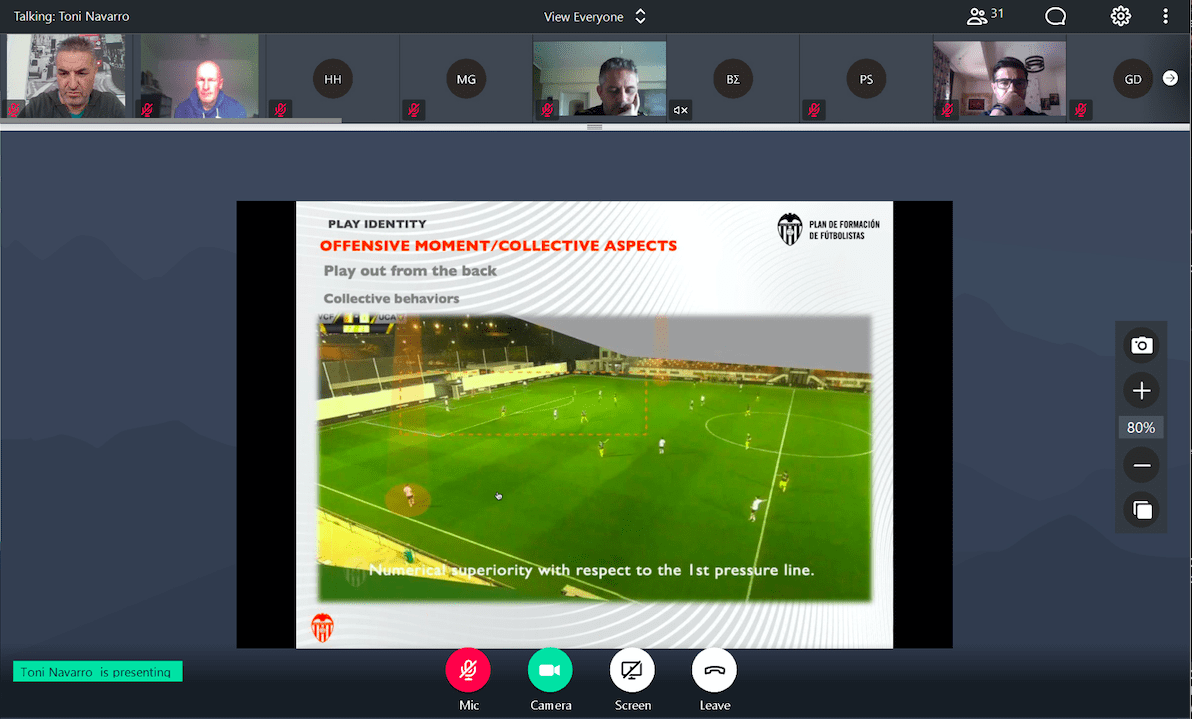Select the ΒΣ participant tile
The image size is (1192, 719).
[733, 79]
